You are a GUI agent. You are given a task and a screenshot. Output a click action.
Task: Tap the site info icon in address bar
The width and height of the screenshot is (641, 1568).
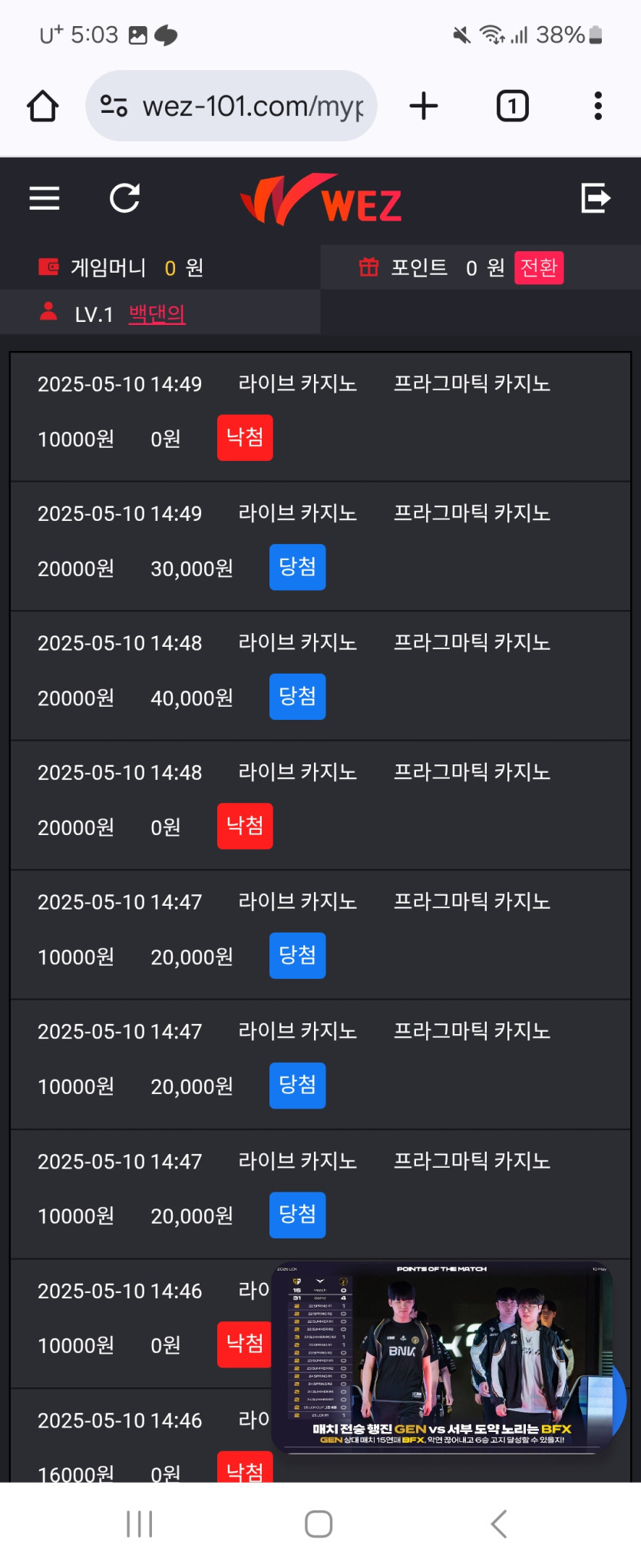click(114, 106)
